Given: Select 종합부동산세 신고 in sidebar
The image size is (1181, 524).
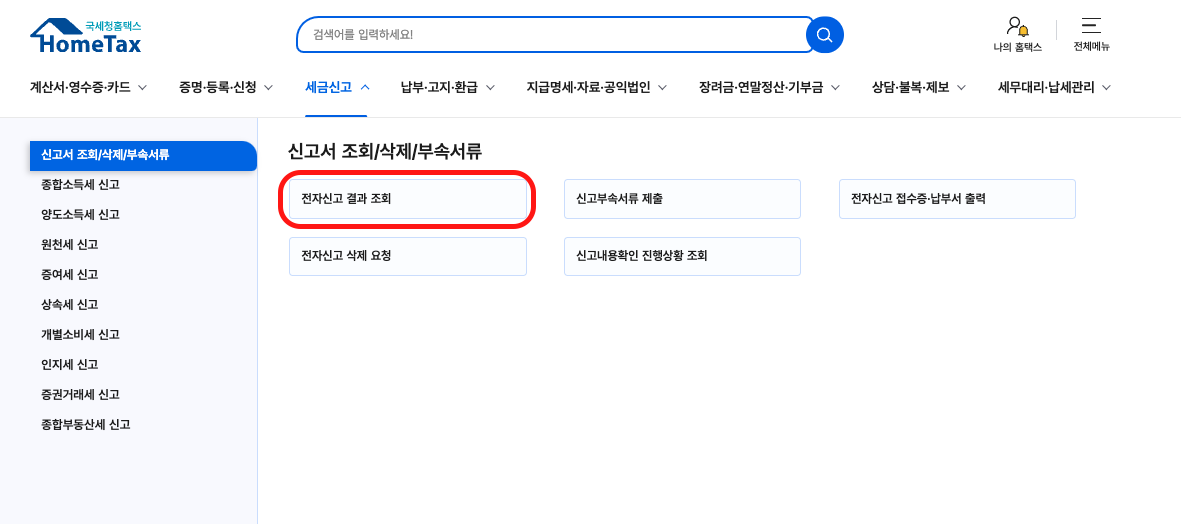Looking at the screenshot, I should click(x=85, y=425).
